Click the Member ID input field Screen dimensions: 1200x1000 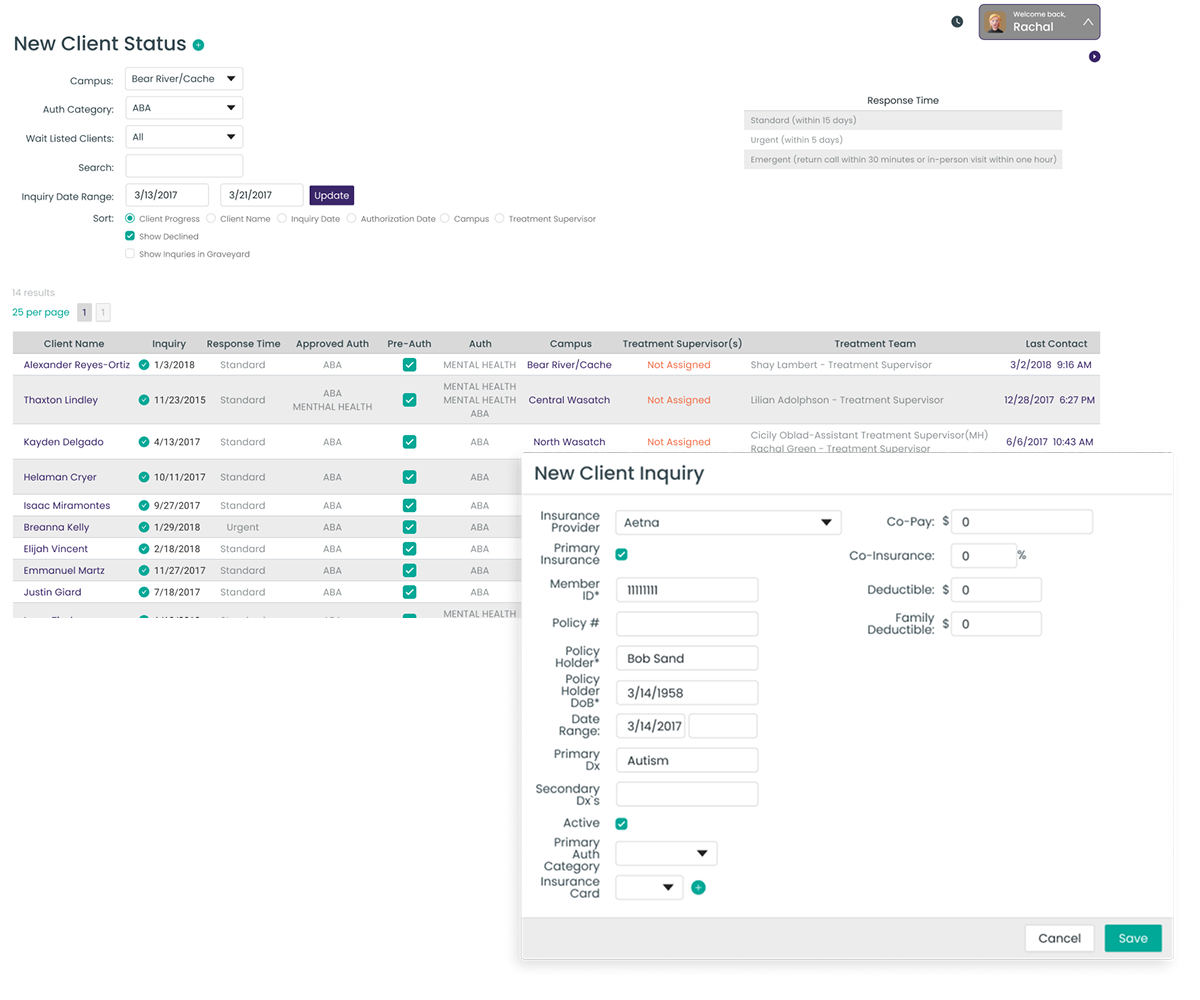point(686,590)
